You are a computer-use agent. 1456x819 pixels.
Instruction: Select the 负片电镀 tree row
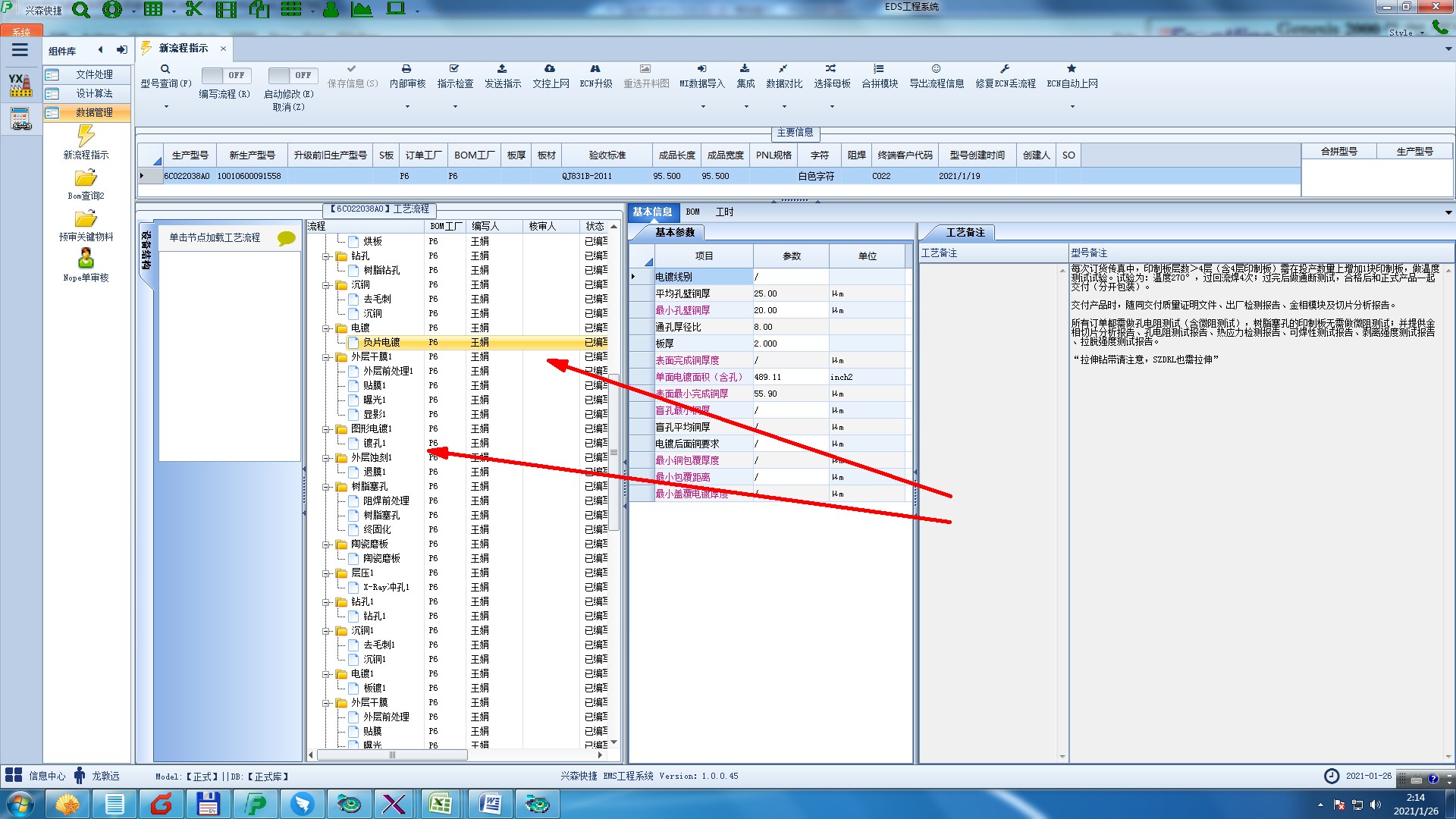tap(381, 343)
